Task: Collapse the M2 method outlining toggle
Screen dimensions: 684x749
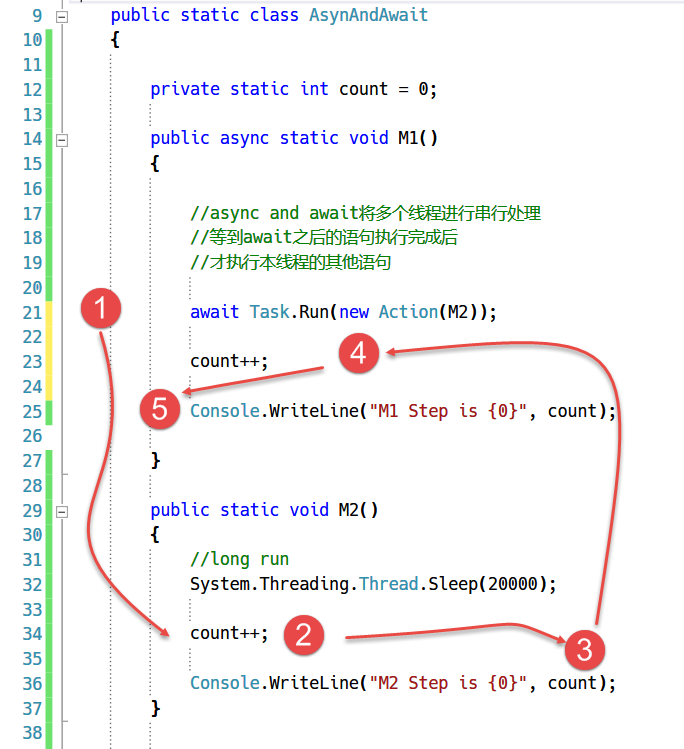Action: click(62, 512)
